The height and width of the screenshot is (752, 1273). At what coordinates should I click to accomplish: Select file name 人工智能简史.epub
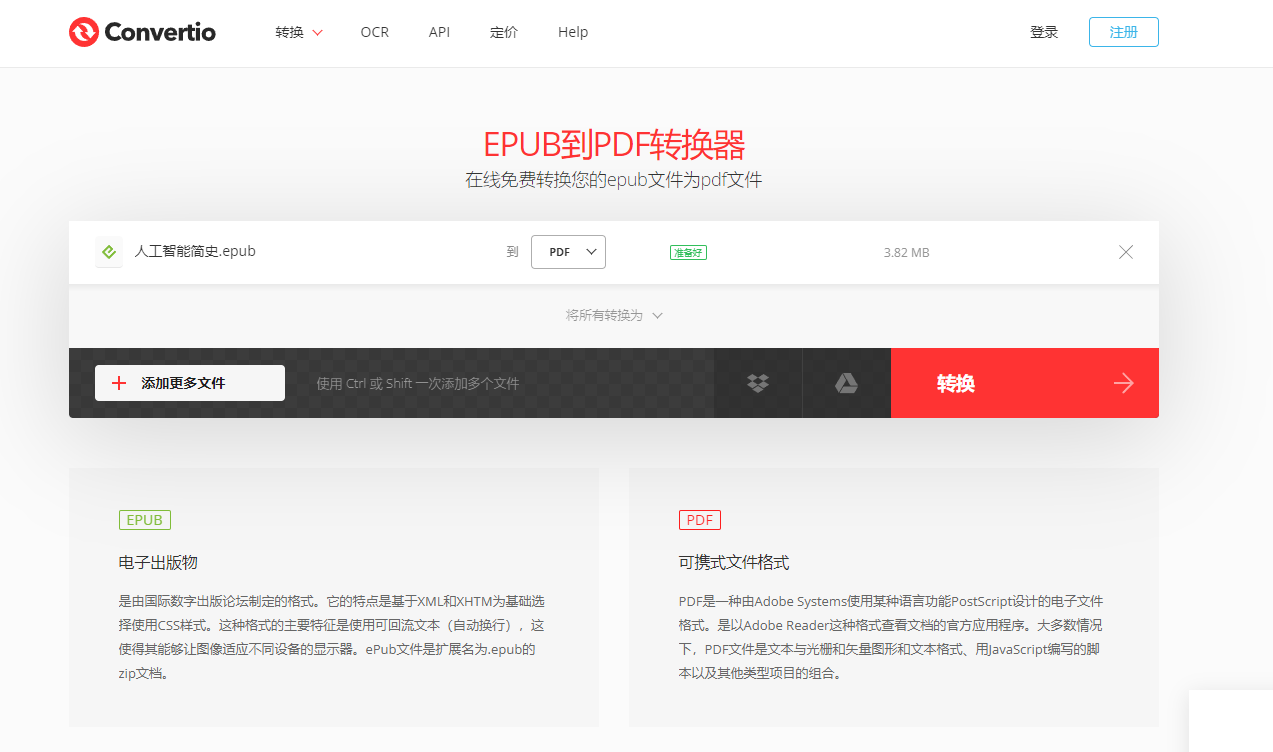click(195, 251)
